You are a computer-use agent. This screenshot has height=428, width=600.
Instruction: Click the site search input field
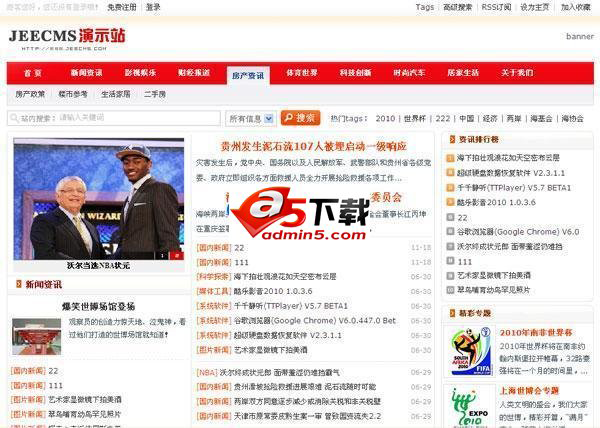pos(114,118)
